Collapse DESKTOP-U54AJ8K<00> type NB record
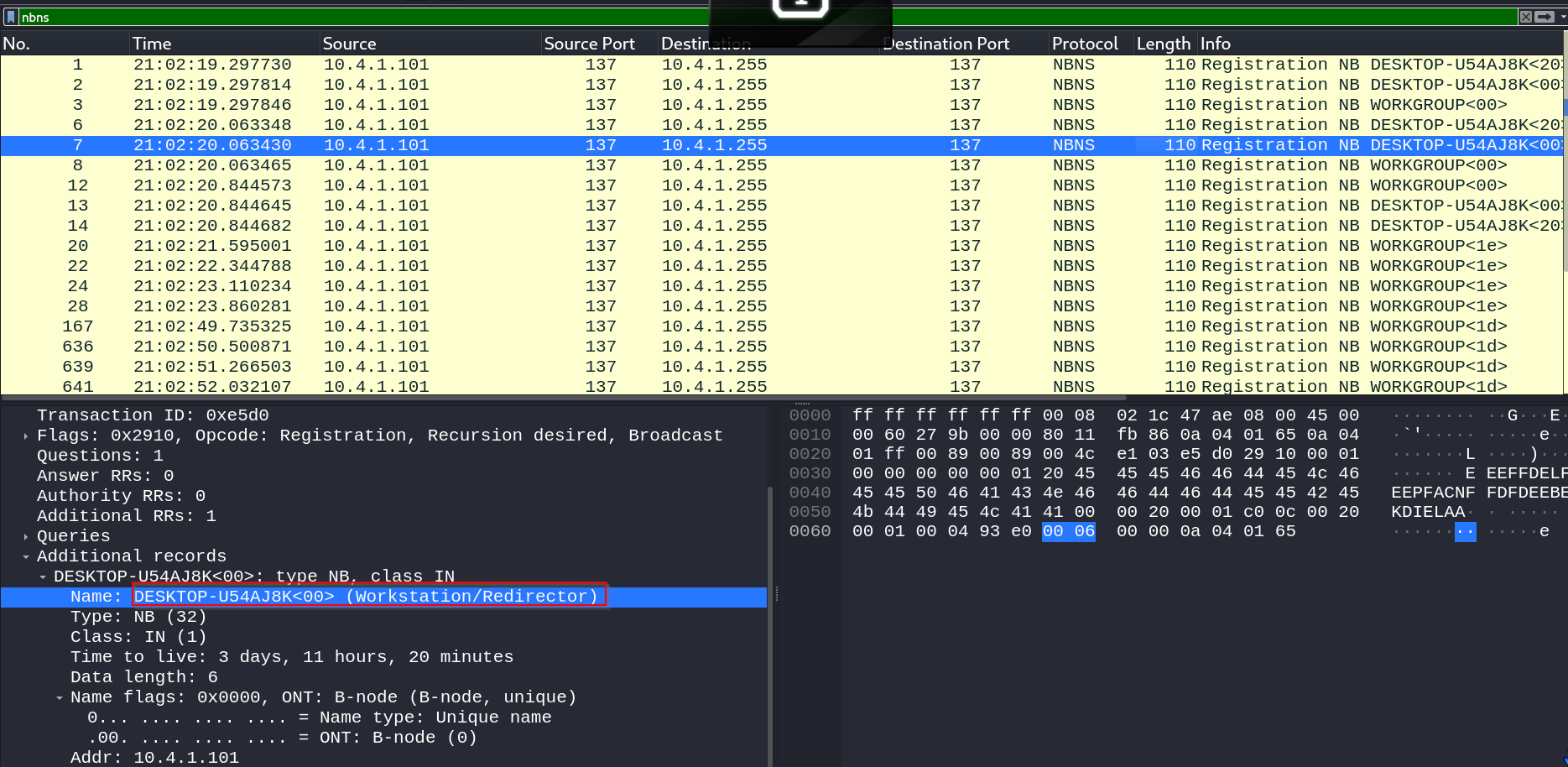 coord(43,577)
